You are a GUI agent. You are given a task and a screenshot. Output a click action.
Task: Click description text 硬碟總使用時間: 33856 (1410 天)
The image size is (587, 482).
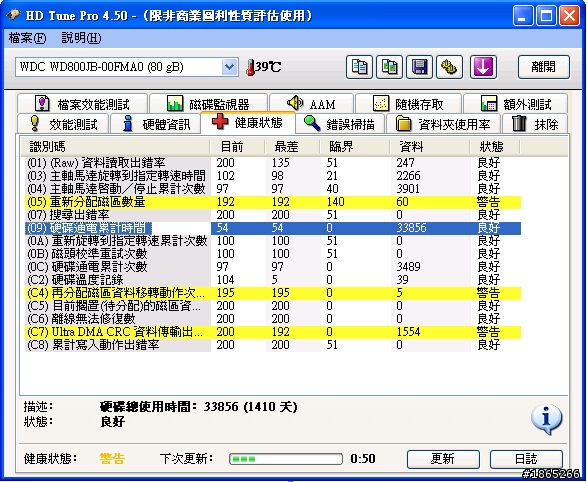[199, 407]
